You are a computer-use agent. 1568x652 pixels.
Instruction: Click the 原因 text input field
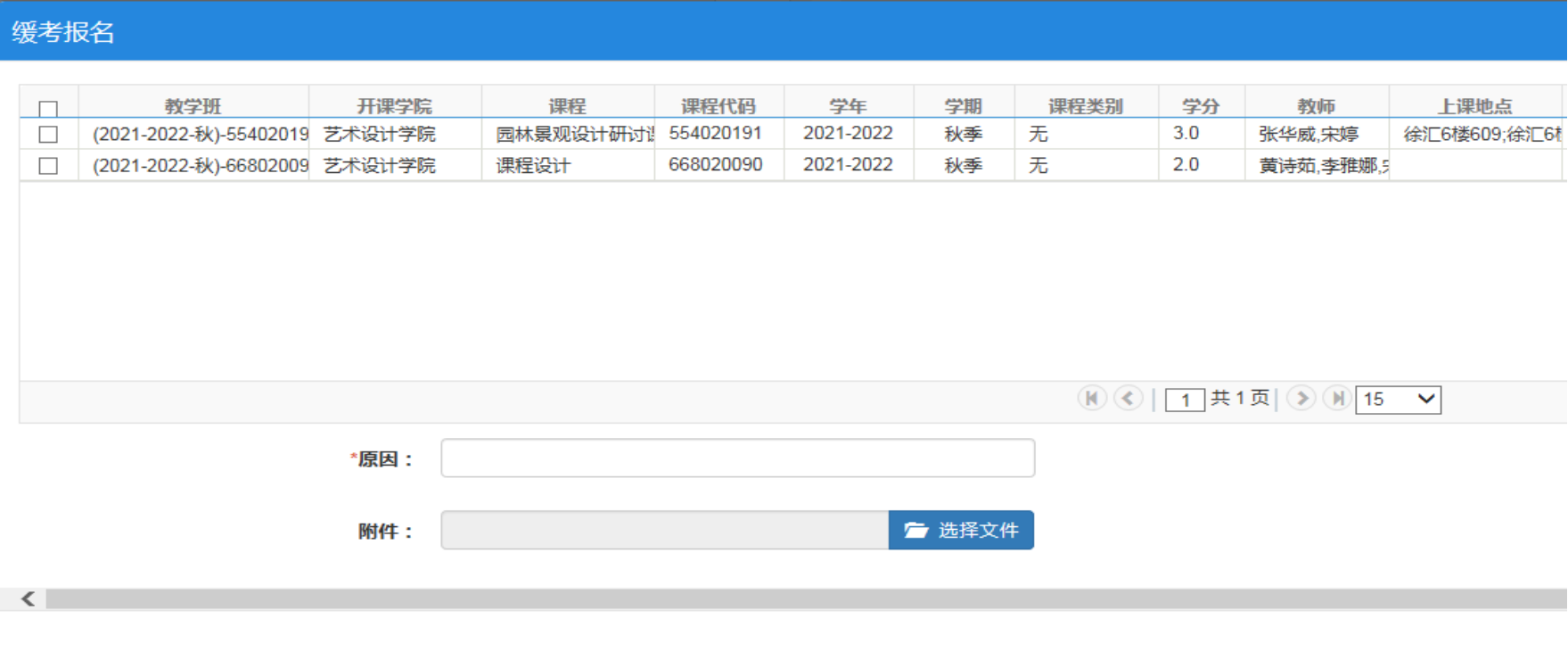(737, 458)
